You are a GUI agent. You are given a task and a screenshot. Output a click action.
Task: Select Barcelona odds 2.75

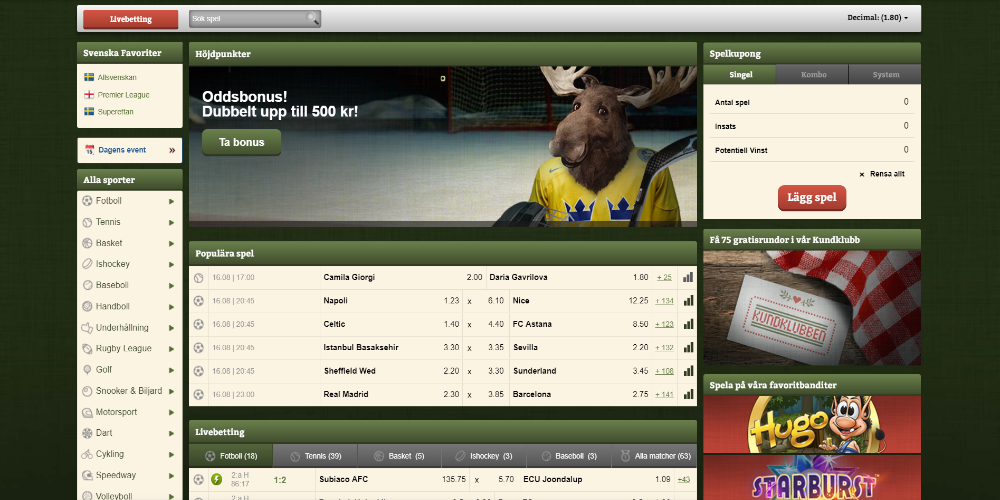pos(641,394)
